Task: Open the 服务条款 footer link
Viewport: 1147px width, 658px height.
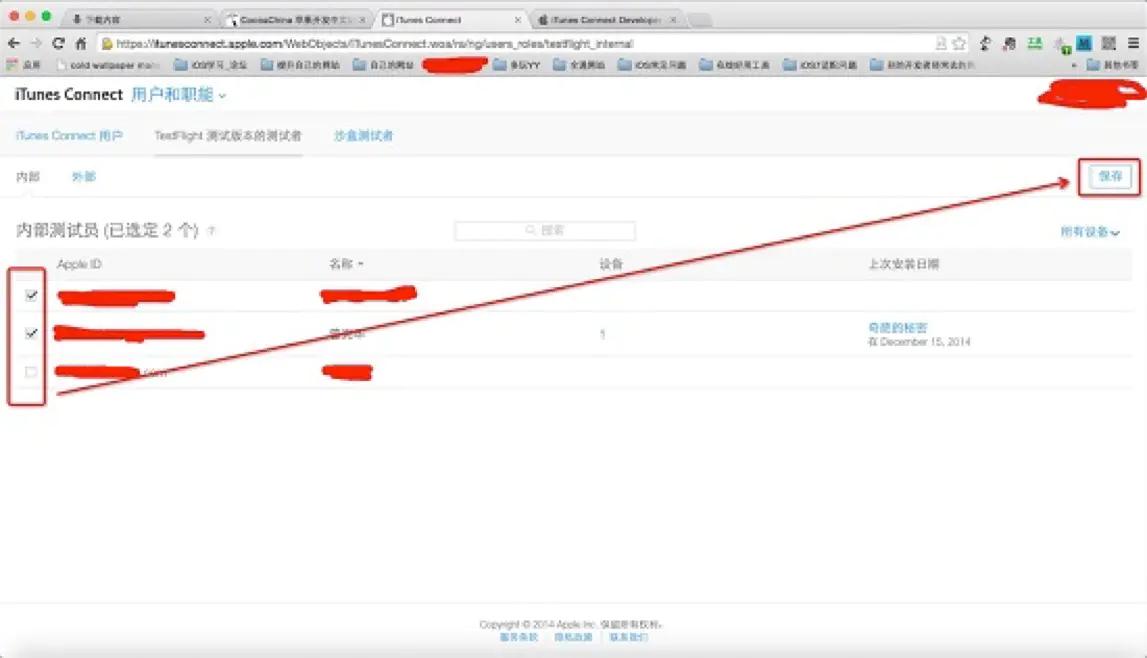Action: click(519, 638)
